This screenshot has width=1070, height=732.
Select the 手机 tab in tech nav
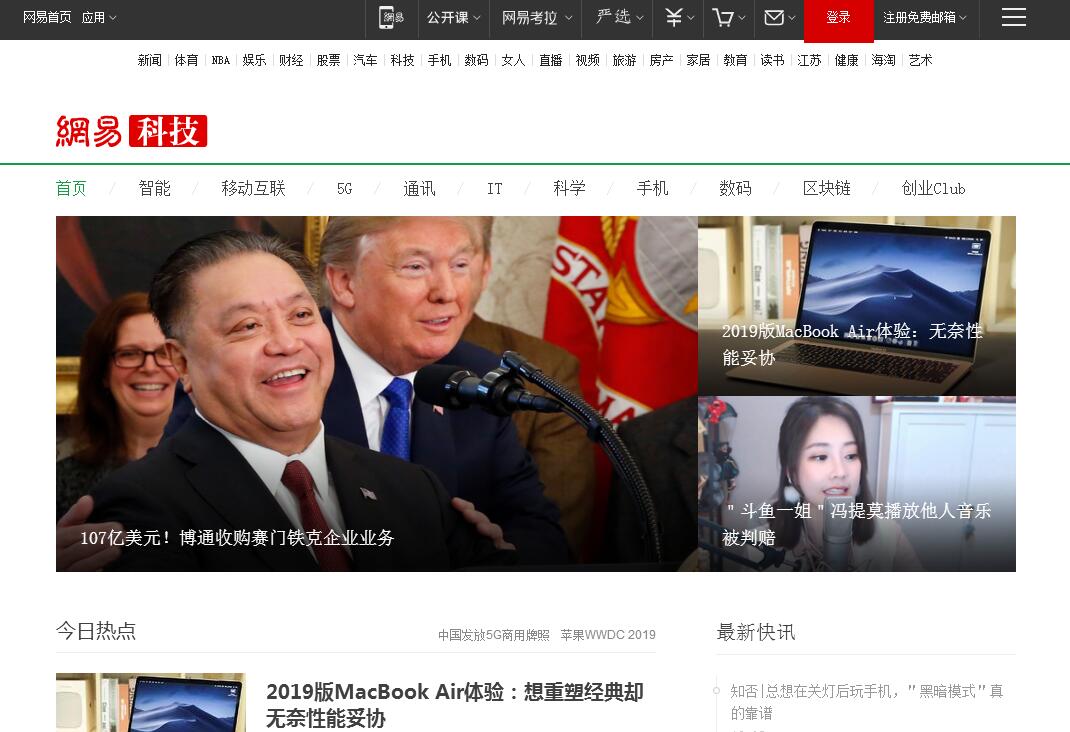[x=652, y=188]
